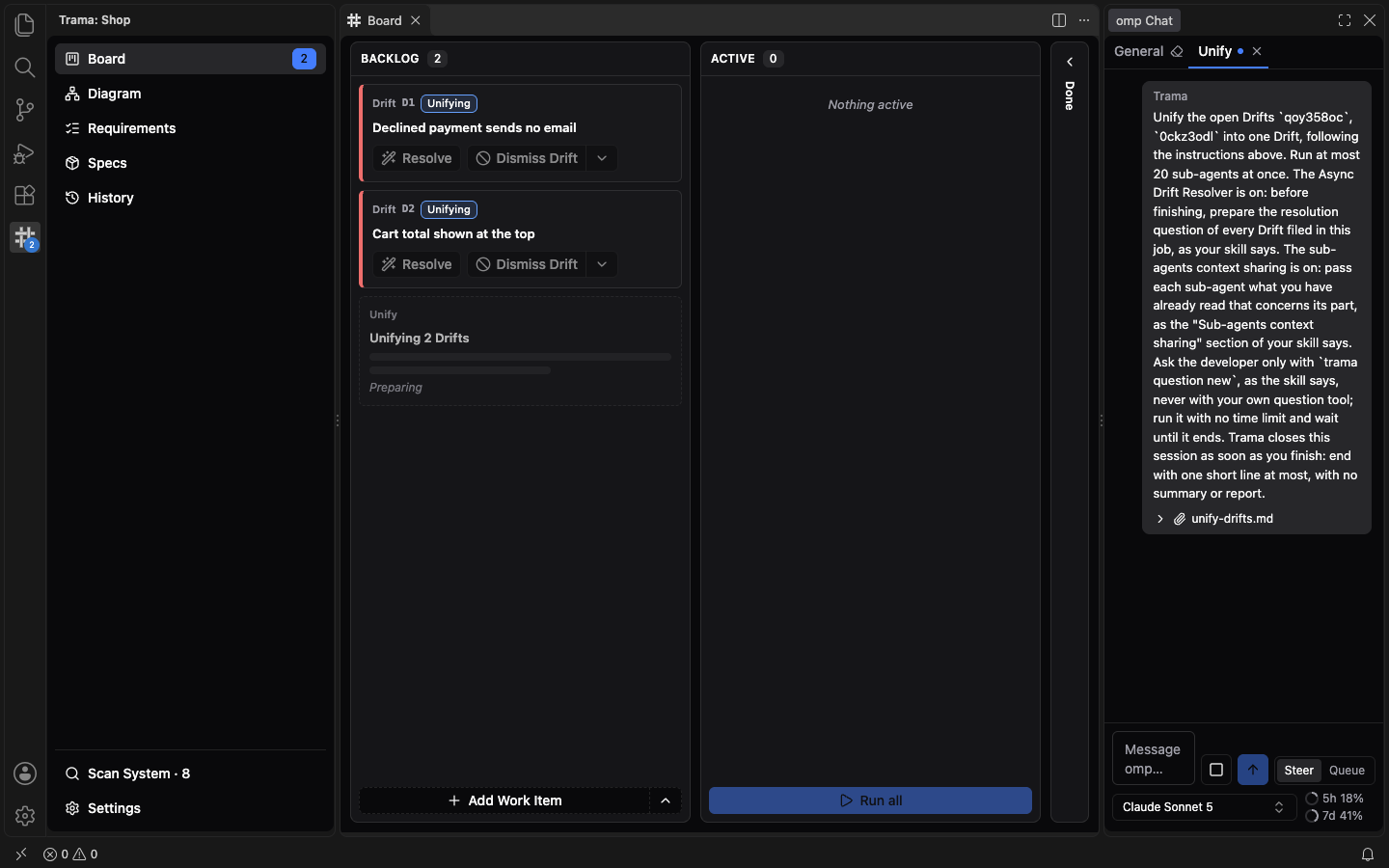Close the Unify chat tab
This screenshot has width=1389, height=868.
[x=1257, y=51]
